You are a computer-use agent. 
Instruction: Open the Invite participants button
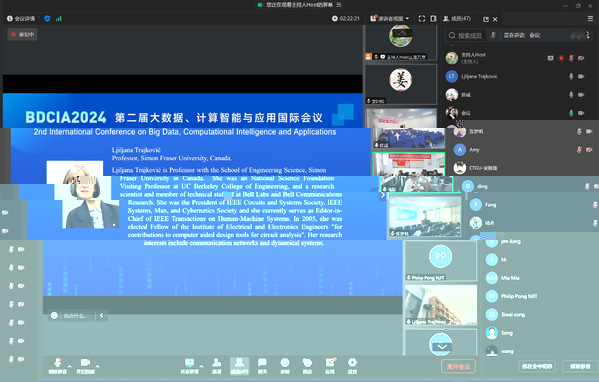click(217, 366)
